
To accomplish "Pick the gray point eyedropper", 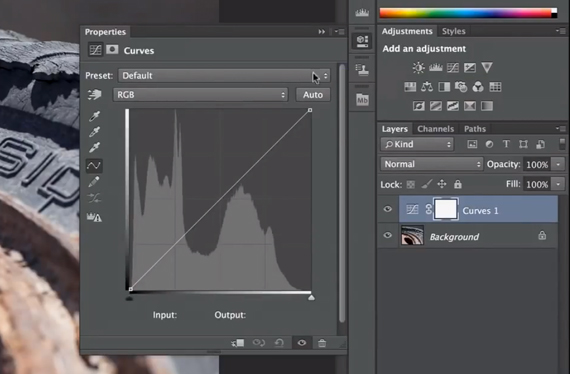I will [x=94, y=132].
